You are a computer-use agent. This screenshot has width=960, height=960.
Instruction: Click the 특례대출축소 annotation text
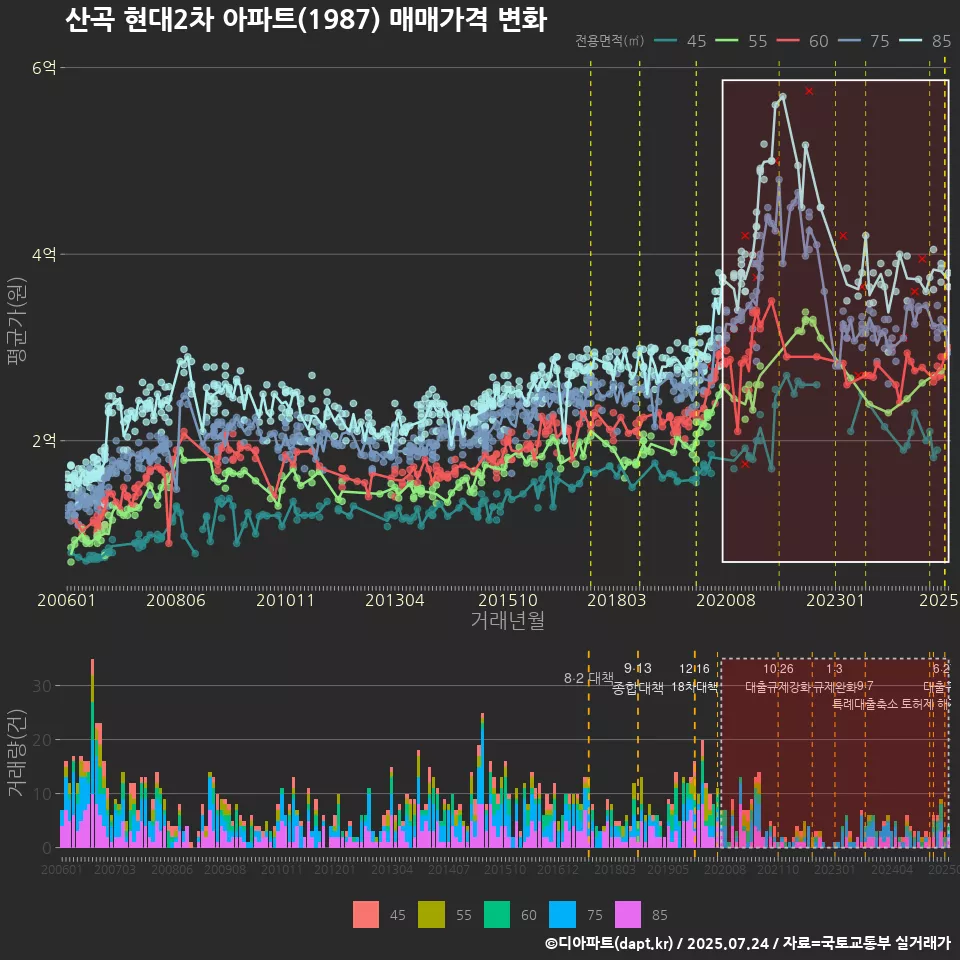pos(865,704)
